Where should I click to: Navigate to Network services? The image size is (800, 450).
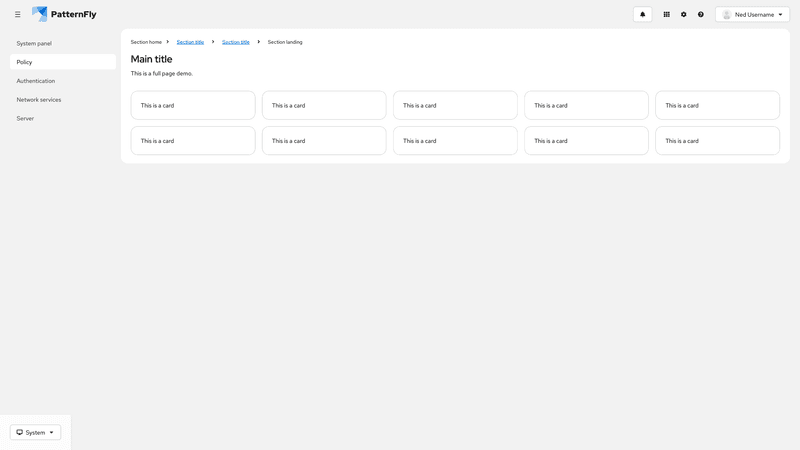coord(39,100)
